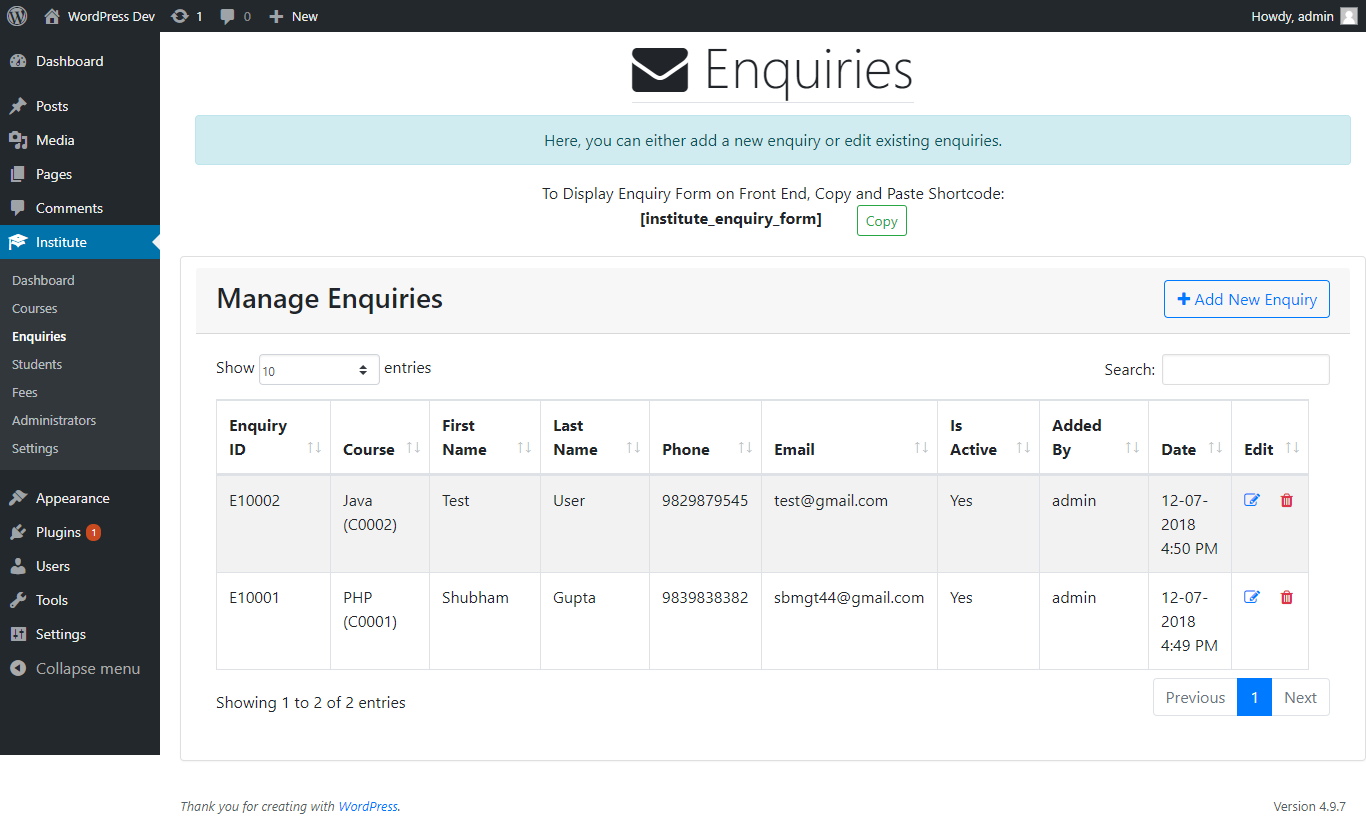Click the Previous pagination button
Image resolution: width=1366 pixels, height=826 pixels.
[1195, 697]
